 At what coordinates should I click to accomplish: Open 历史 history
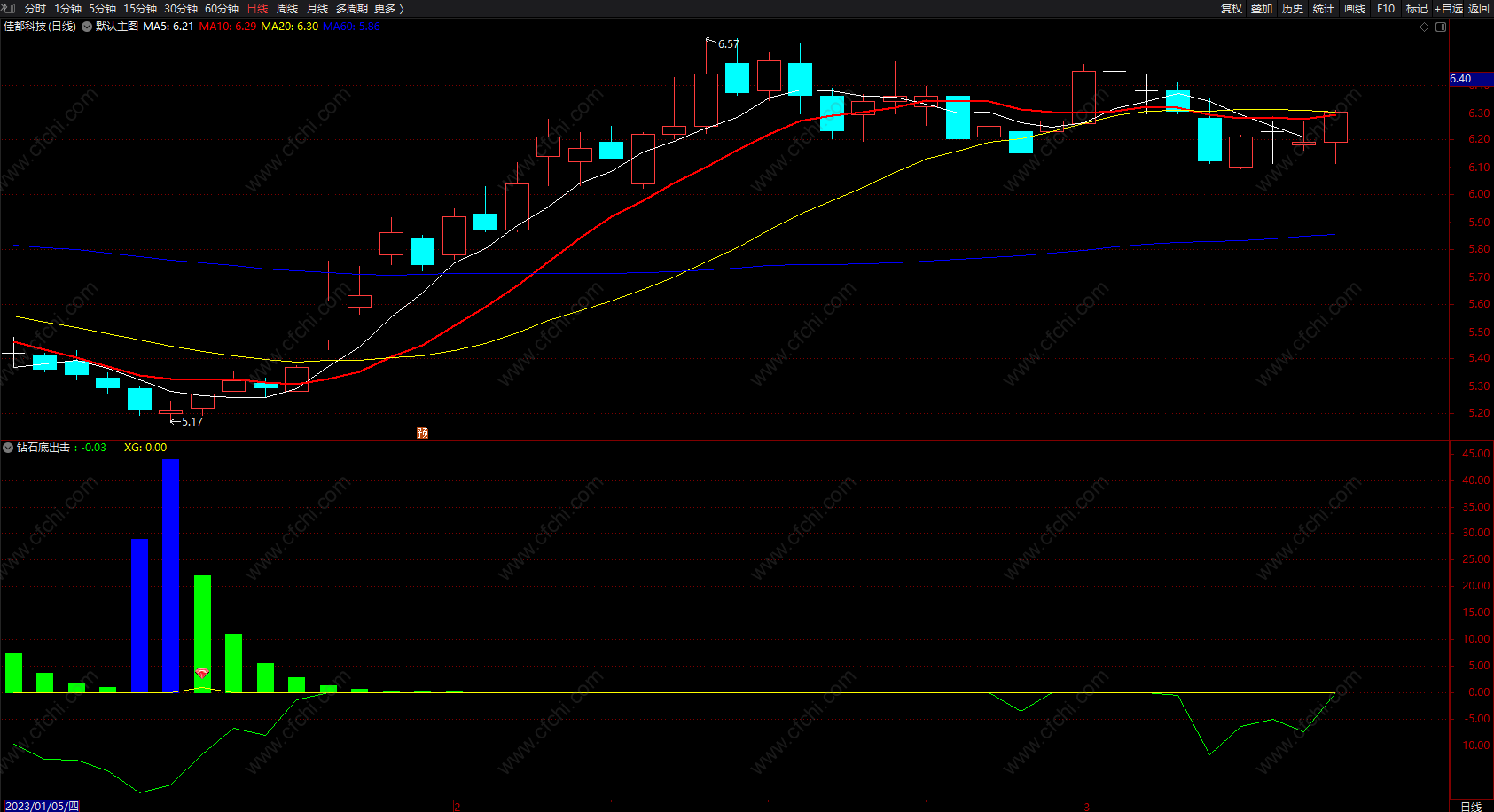click(1293, 8)
